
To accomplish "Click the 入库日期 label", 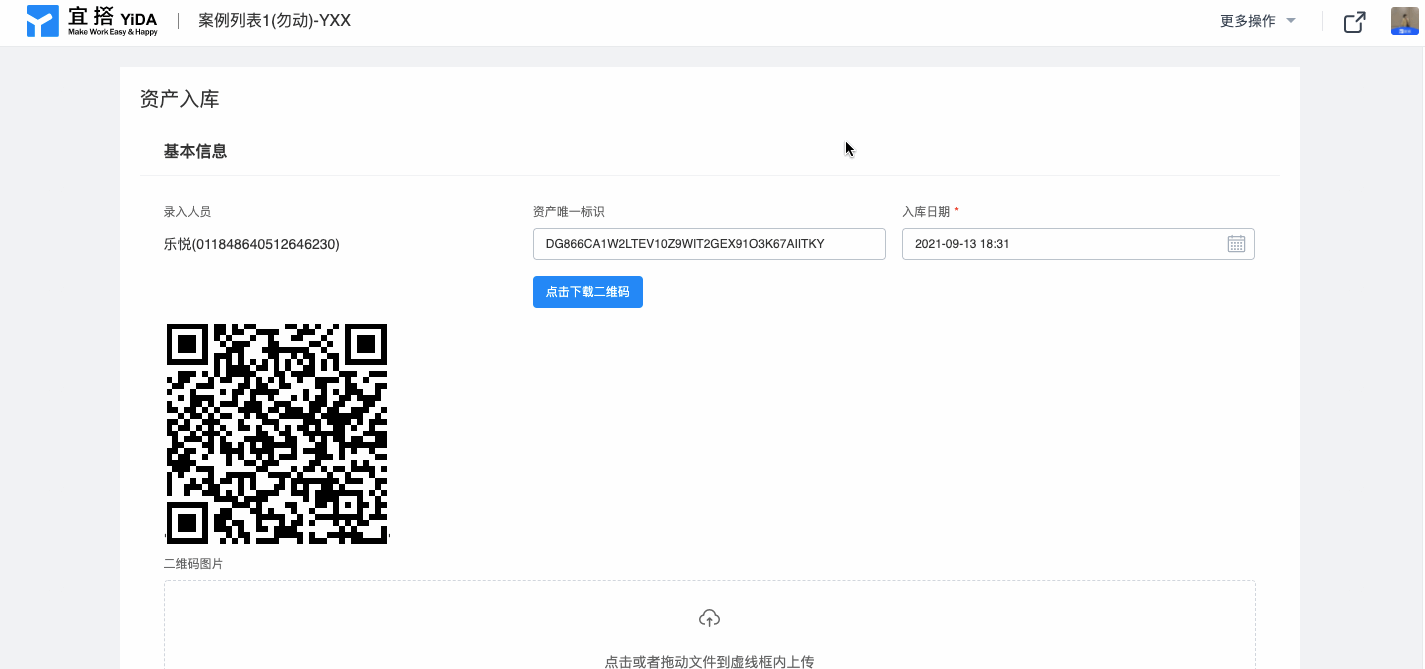I will click(x=926, y=212).
